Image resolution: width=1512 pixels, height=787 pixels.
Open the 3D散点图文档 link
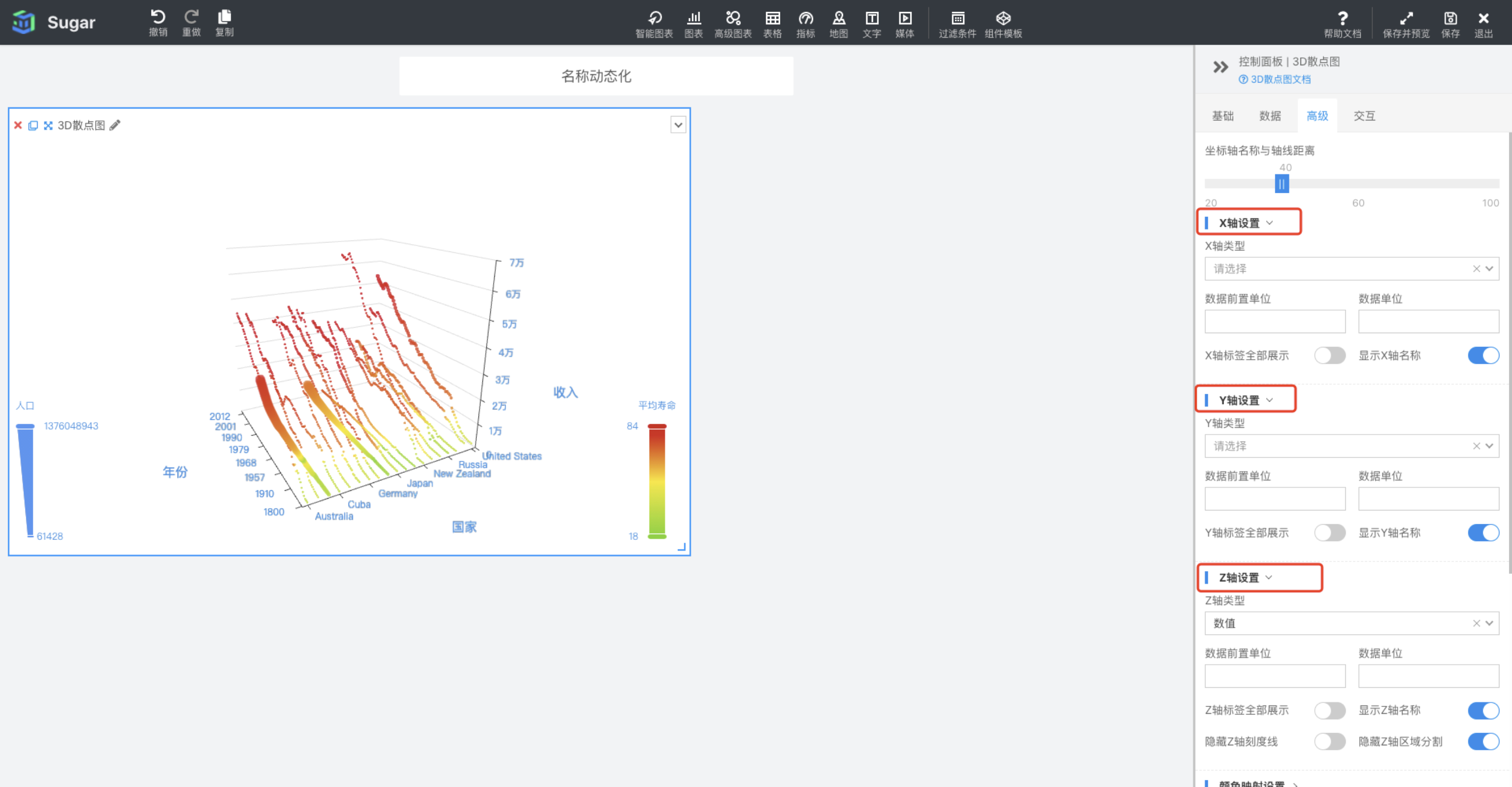[1280, 79]
